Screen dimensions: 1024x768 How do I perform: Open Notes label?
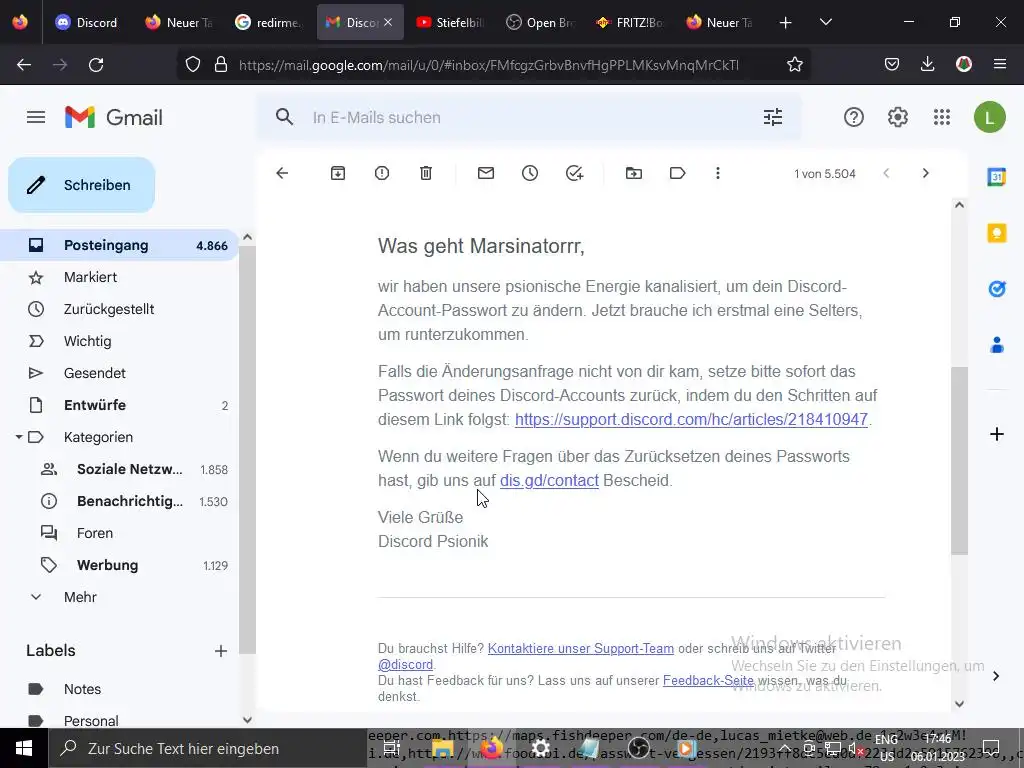119,690
